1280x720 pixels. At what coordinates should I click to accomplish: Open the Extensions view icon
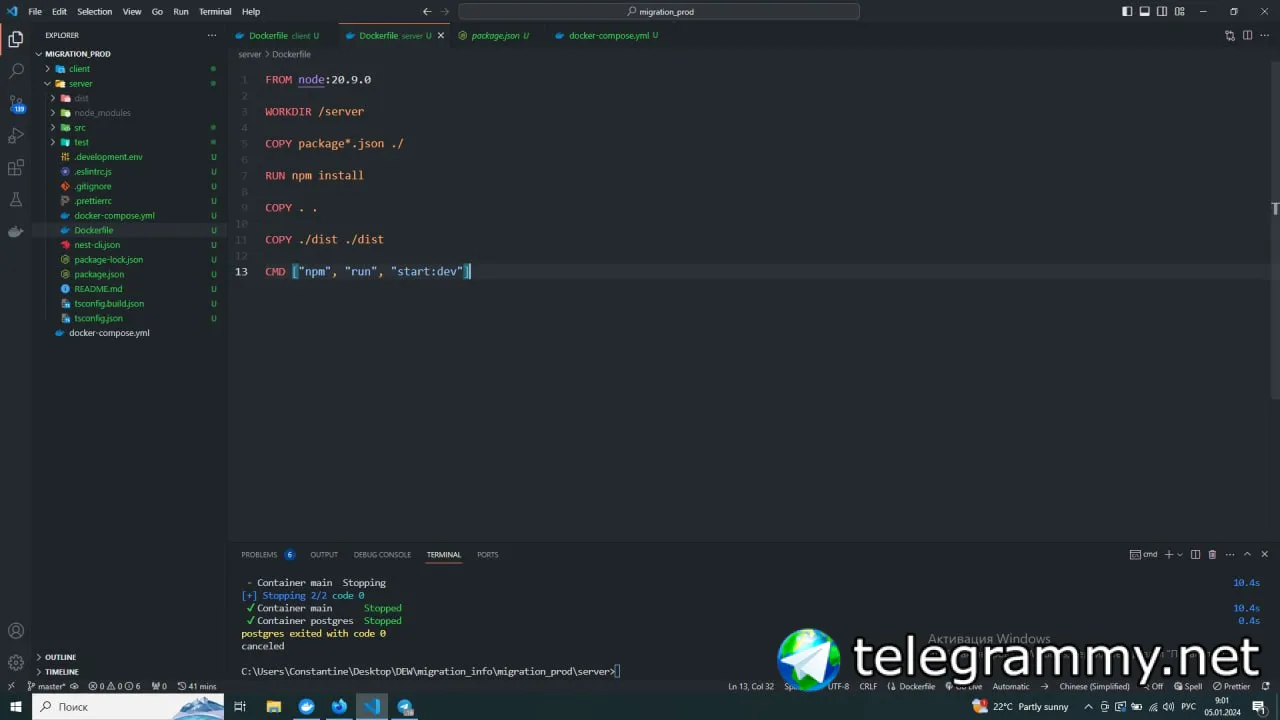tap(16, 168)
